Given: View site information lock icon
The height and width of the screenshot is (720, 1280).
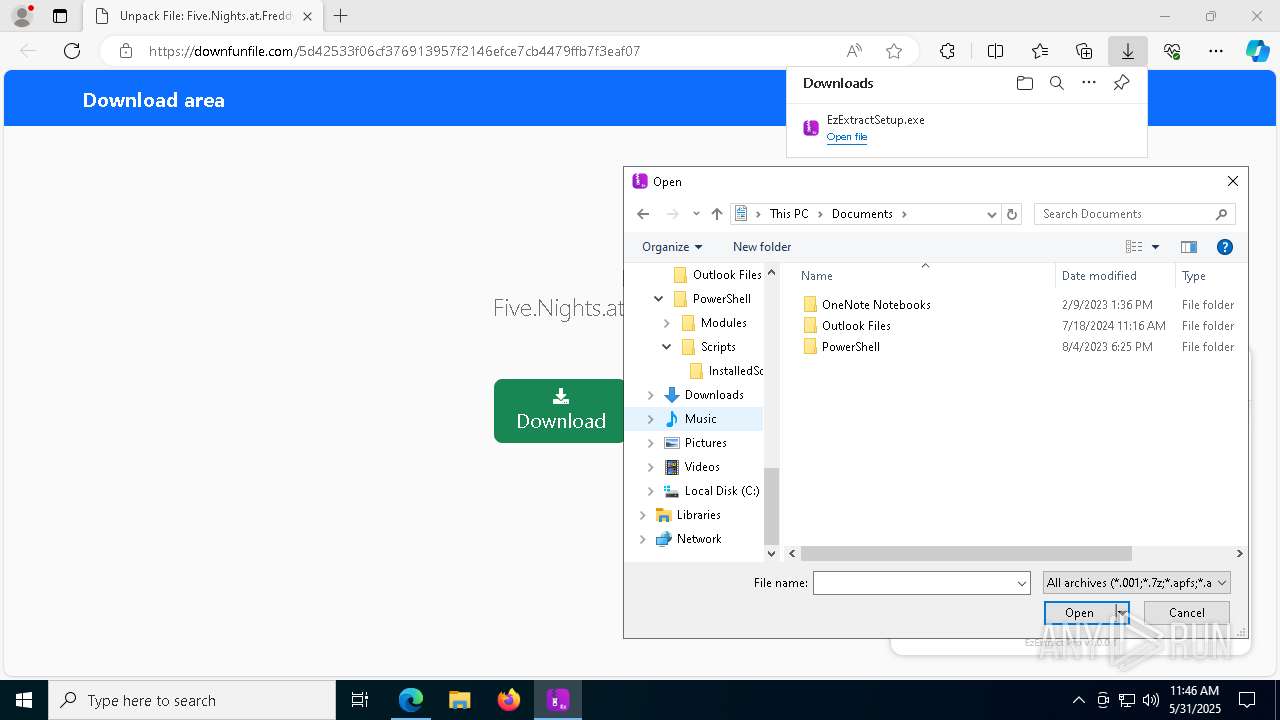Looking at the screenshot, I should [x=125, y=51].
